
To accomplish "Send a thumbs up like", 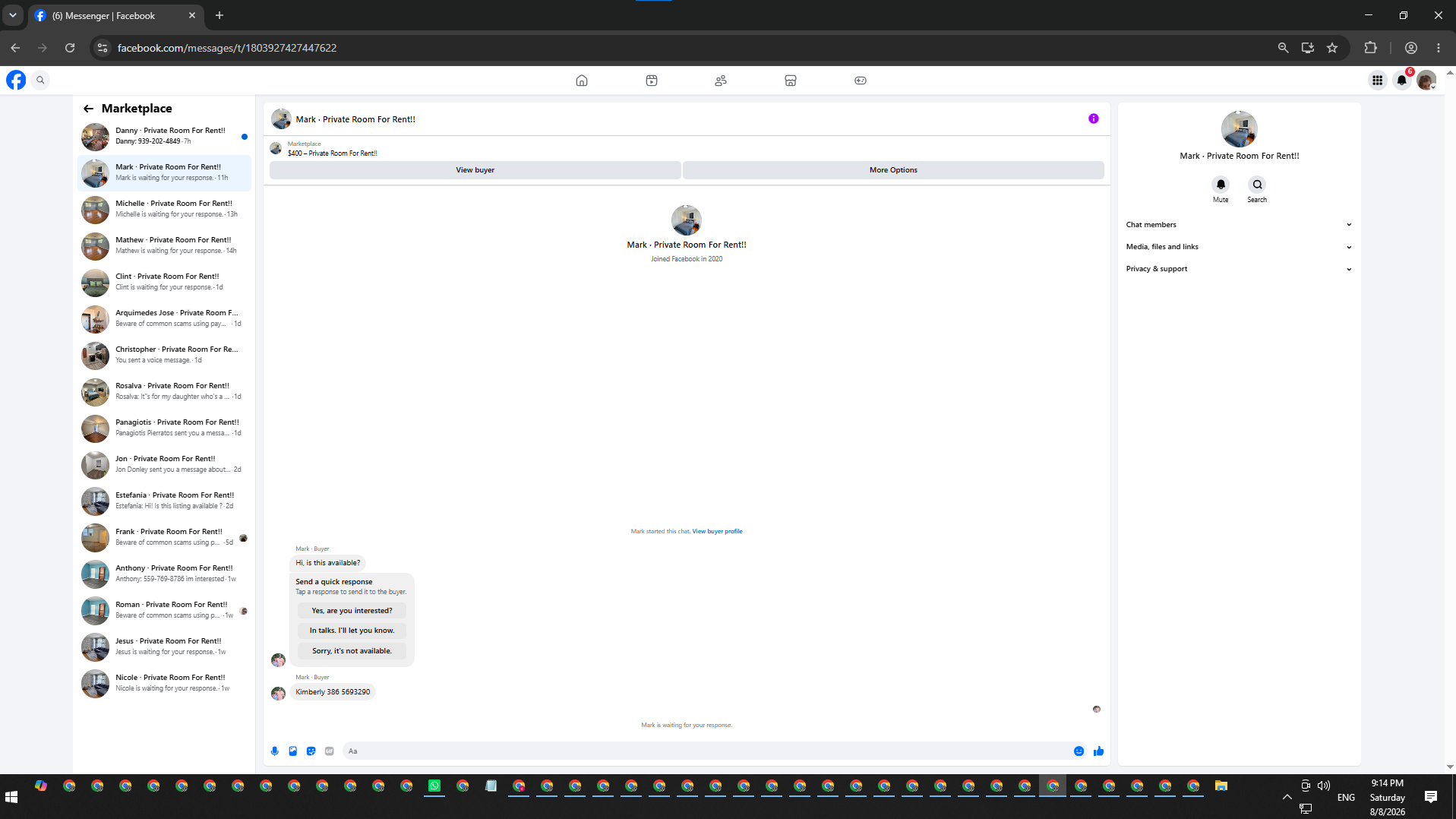I will coord(1098,751).
